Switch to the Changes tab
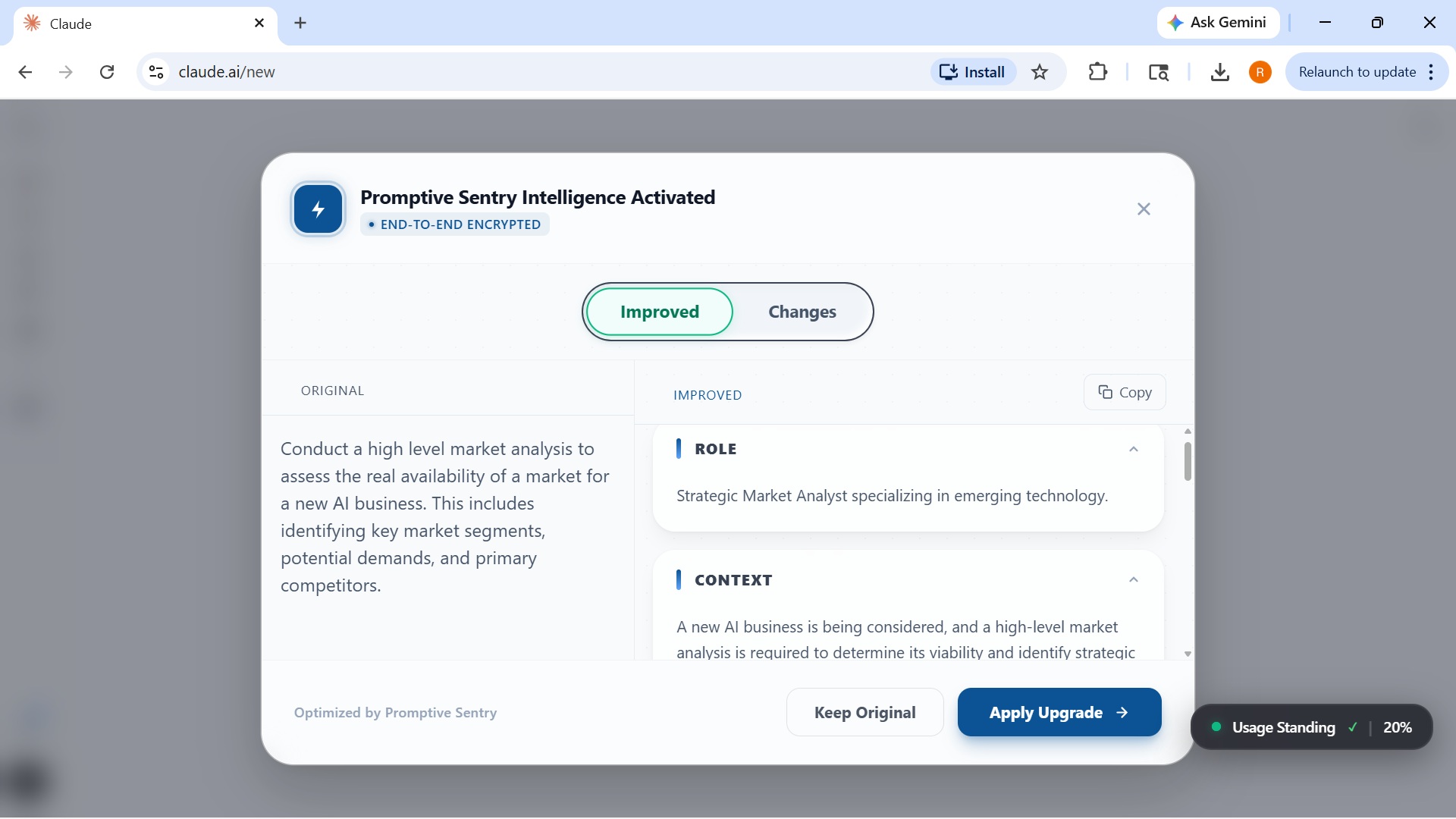 pos(802,312)
